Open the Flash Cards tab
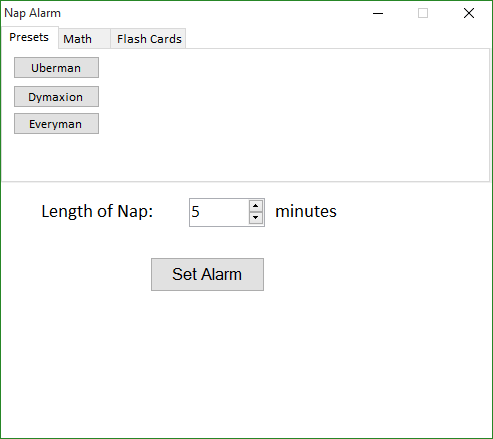The image size is (493, 439). (148, 39)
